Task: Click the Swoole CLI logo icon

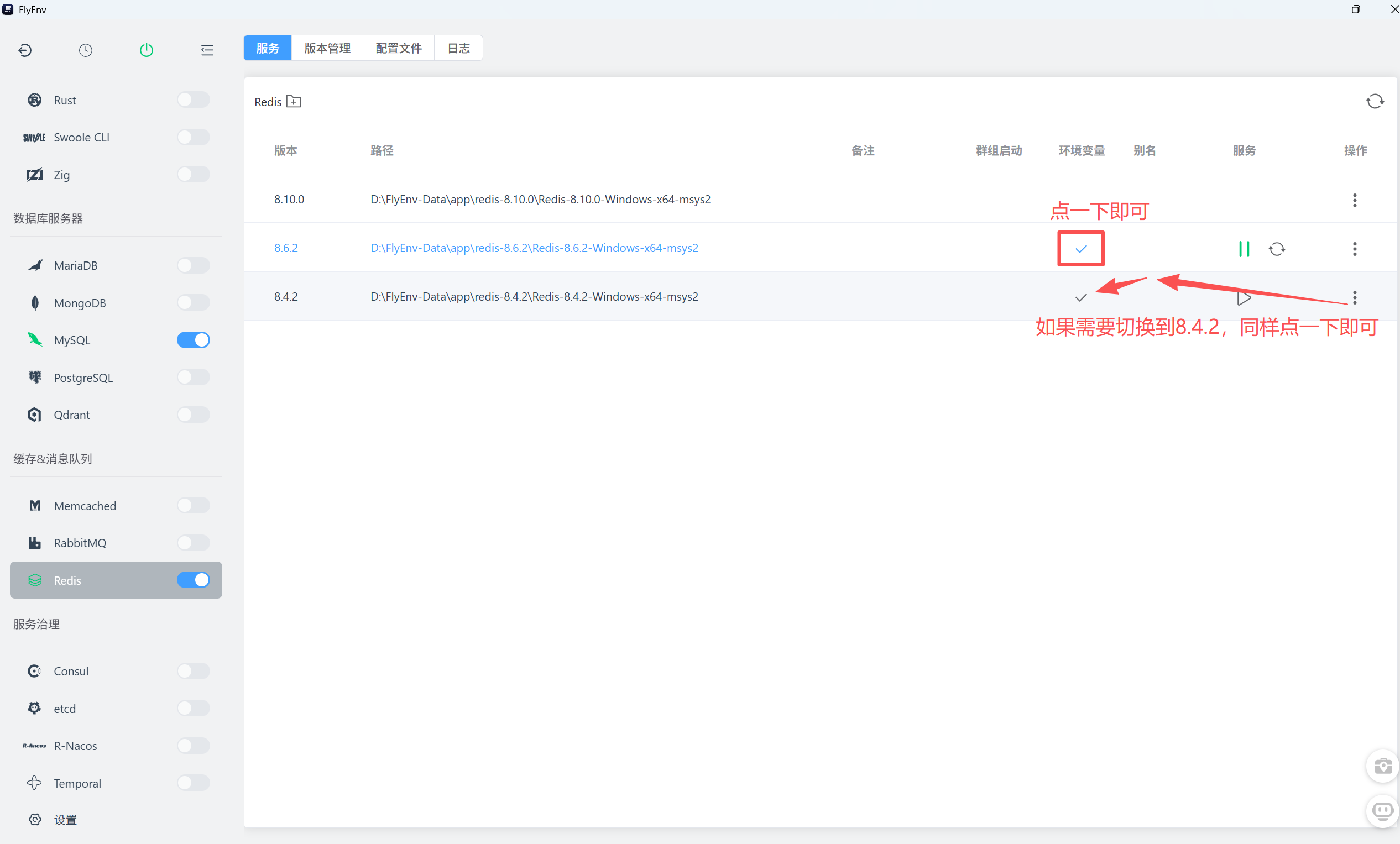Action: click(x=34, y=138)
